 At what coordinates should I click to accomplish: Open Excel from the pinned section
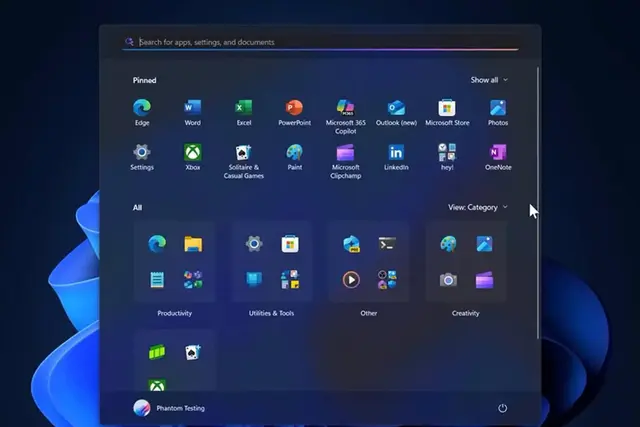pyautogui.click(x=244, y=112)
